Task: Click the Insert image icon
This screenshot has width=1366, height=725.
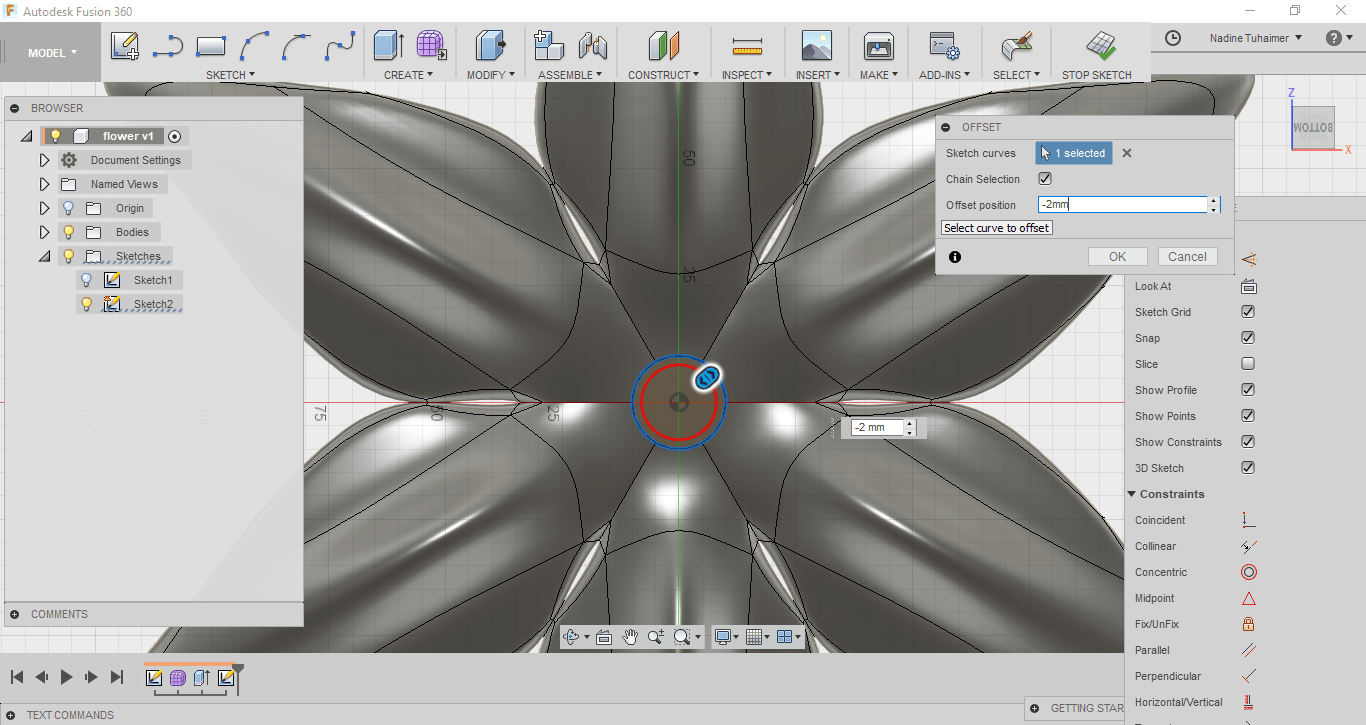Action: 817,46
